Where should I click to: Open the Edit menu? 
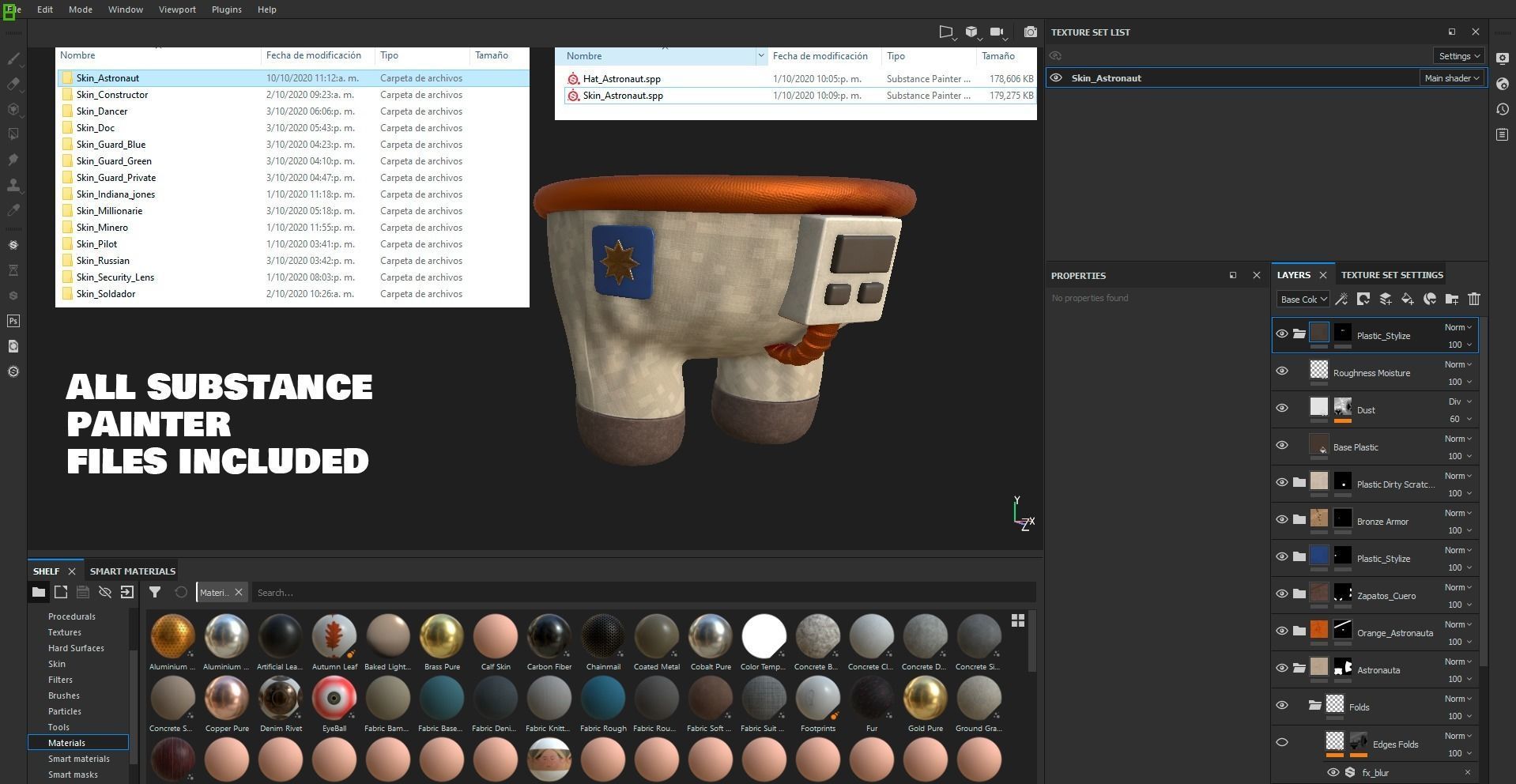(x=45, y=9)
